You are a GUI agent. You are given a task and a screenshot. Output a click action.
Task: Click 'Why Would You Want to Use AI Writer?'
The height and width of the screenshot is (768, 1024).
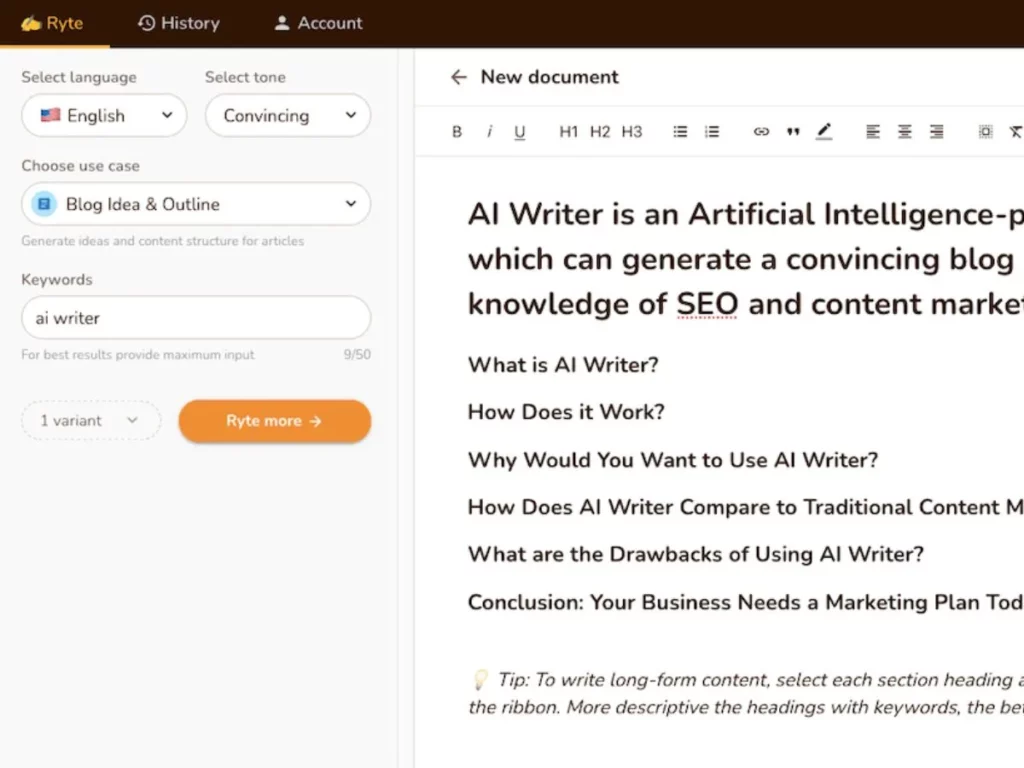673,460
